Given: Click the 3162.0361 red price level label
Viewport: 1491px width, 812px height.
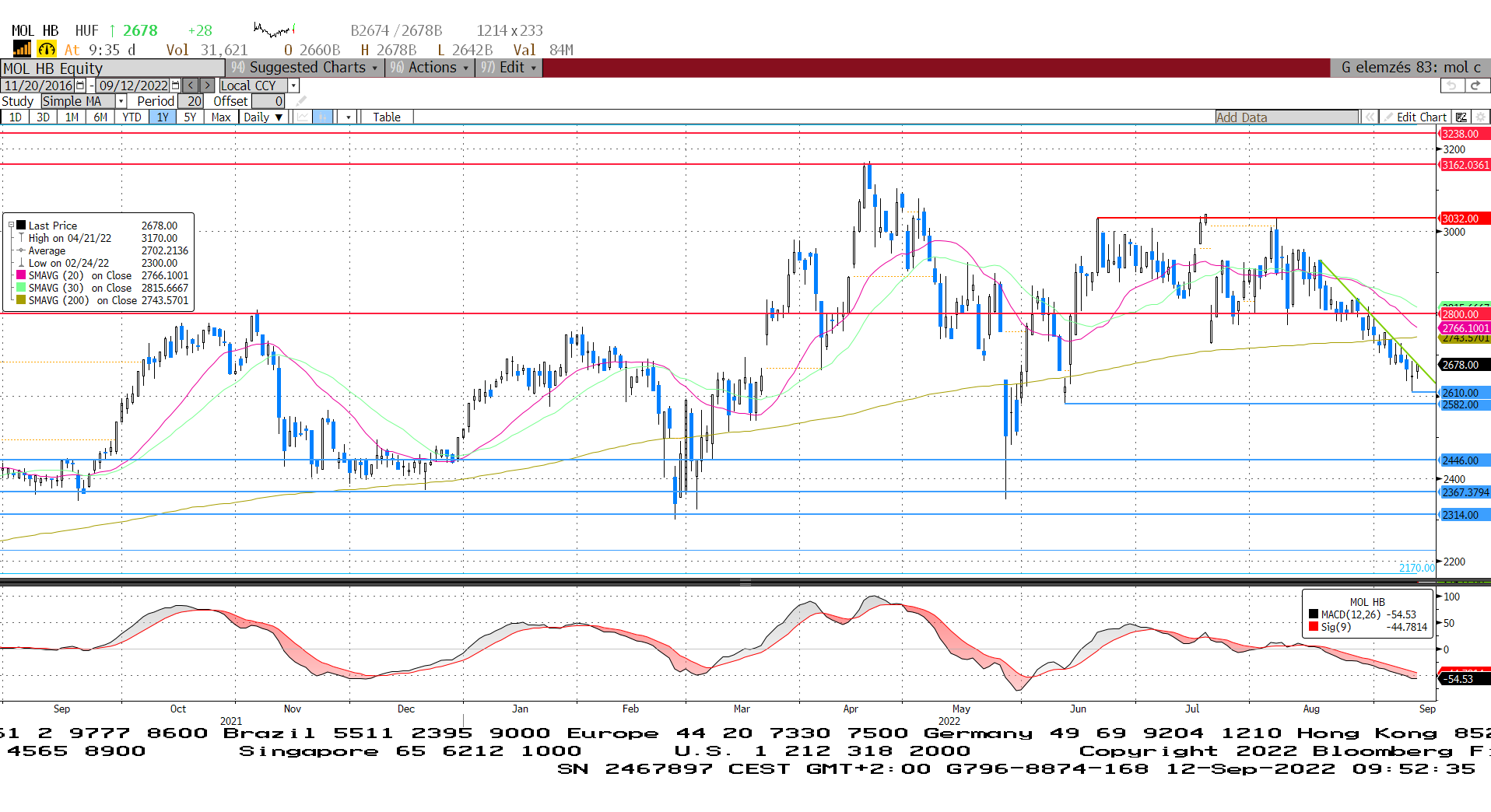Looking at the screenshot, I should click(x=1464, y=165).
